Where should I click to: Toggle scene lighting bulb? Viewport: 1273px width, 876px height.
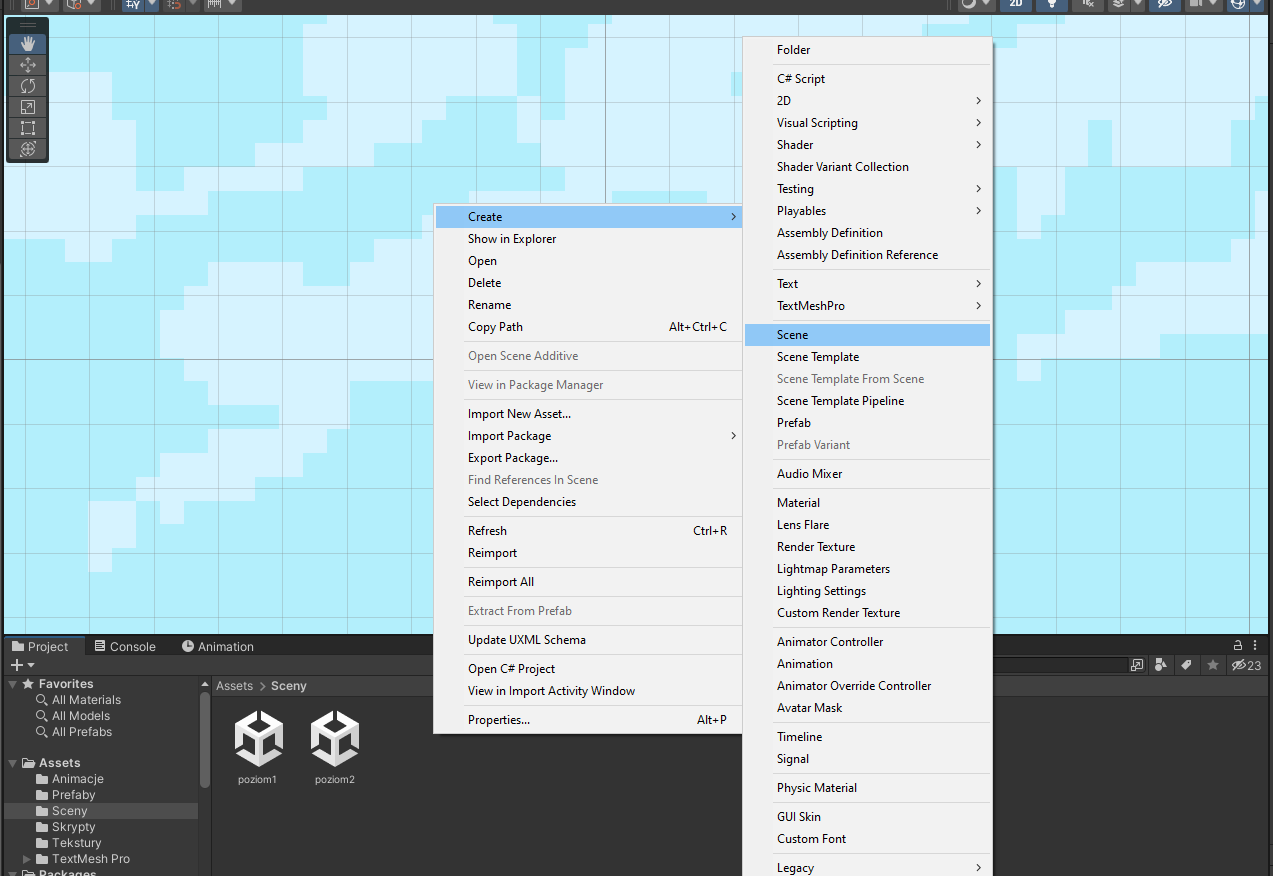(1051, 4)
